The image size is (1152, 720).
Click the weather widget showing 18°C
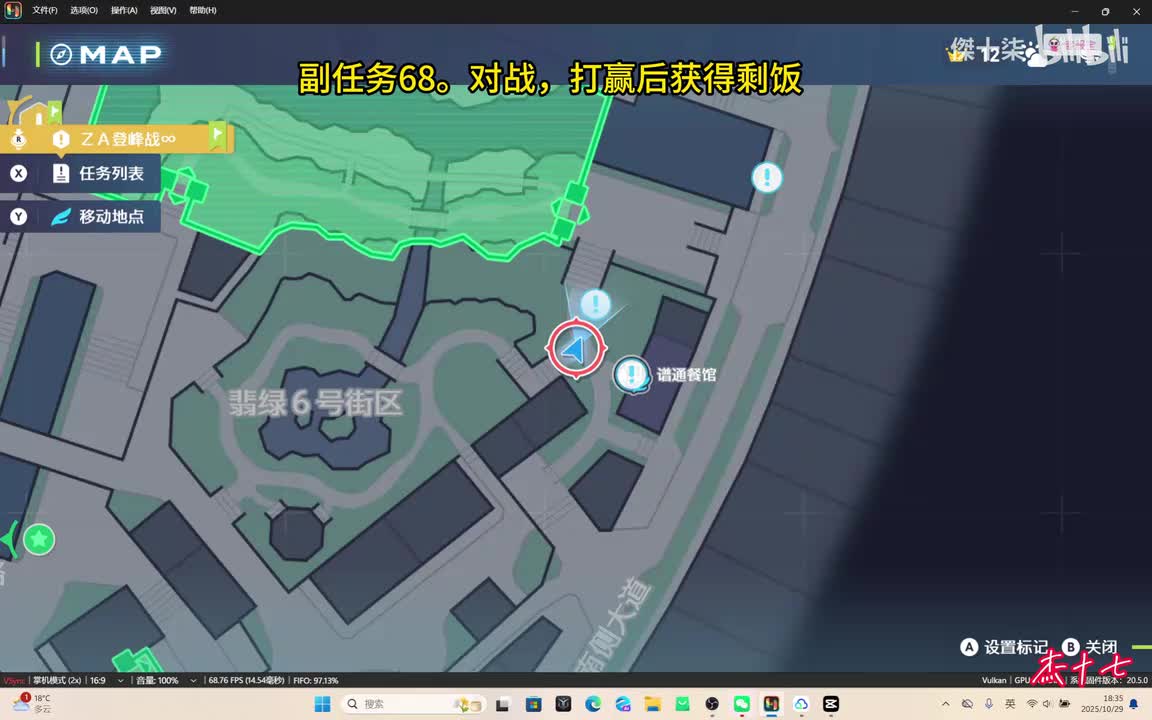click(32, 704)
